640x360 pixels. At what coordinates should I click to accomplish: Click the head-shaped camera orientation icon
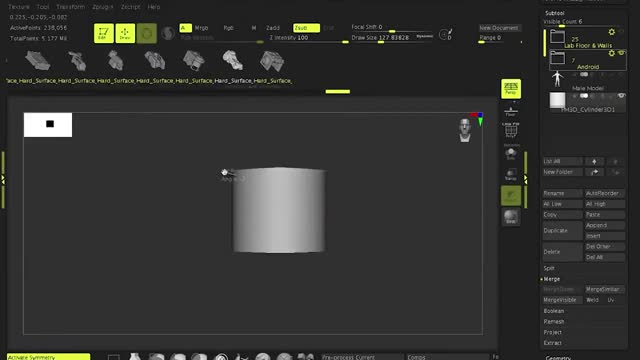click(x=464, y=130)
